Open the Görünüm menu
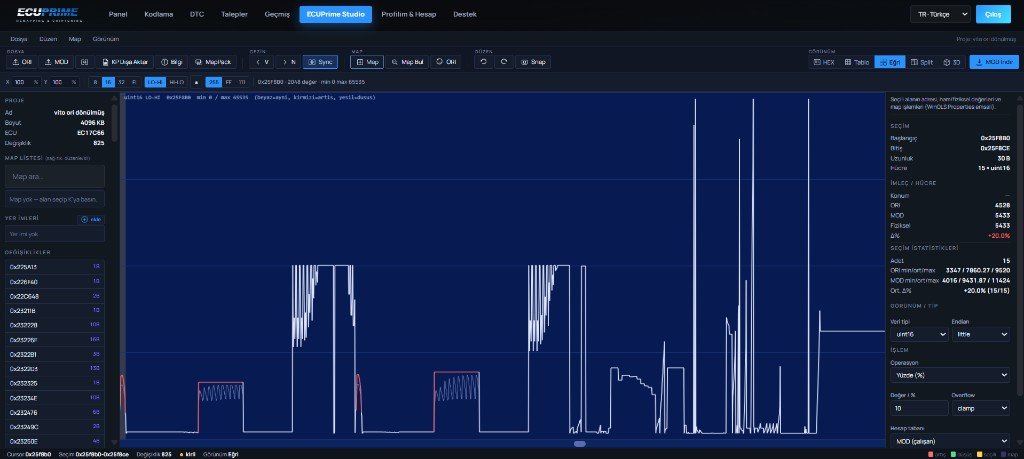Screen dimensions: 1024x459 [x=106, y=39]
